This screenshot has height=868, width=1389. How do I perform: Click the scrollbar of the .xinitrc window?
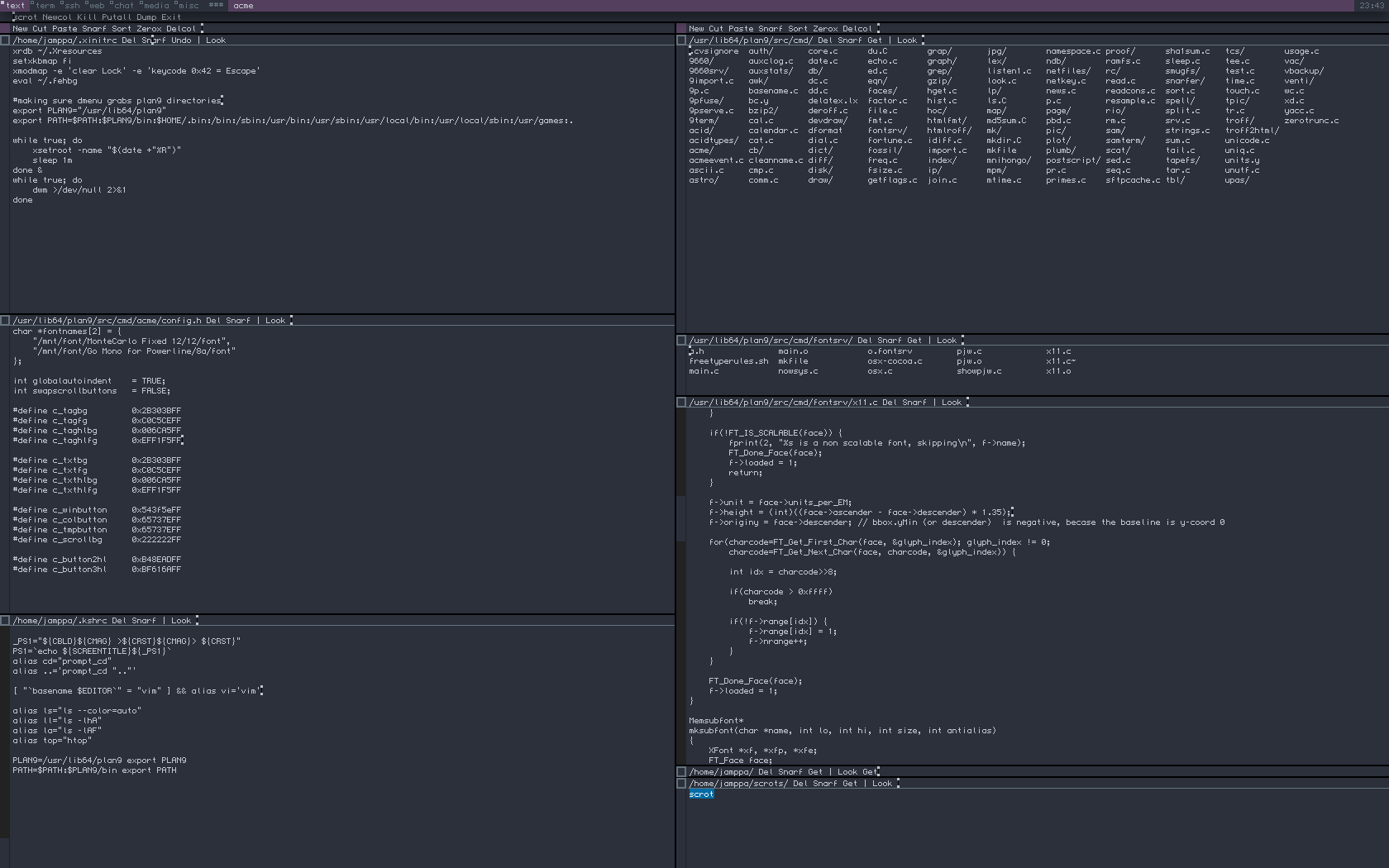tap(5, 179)
